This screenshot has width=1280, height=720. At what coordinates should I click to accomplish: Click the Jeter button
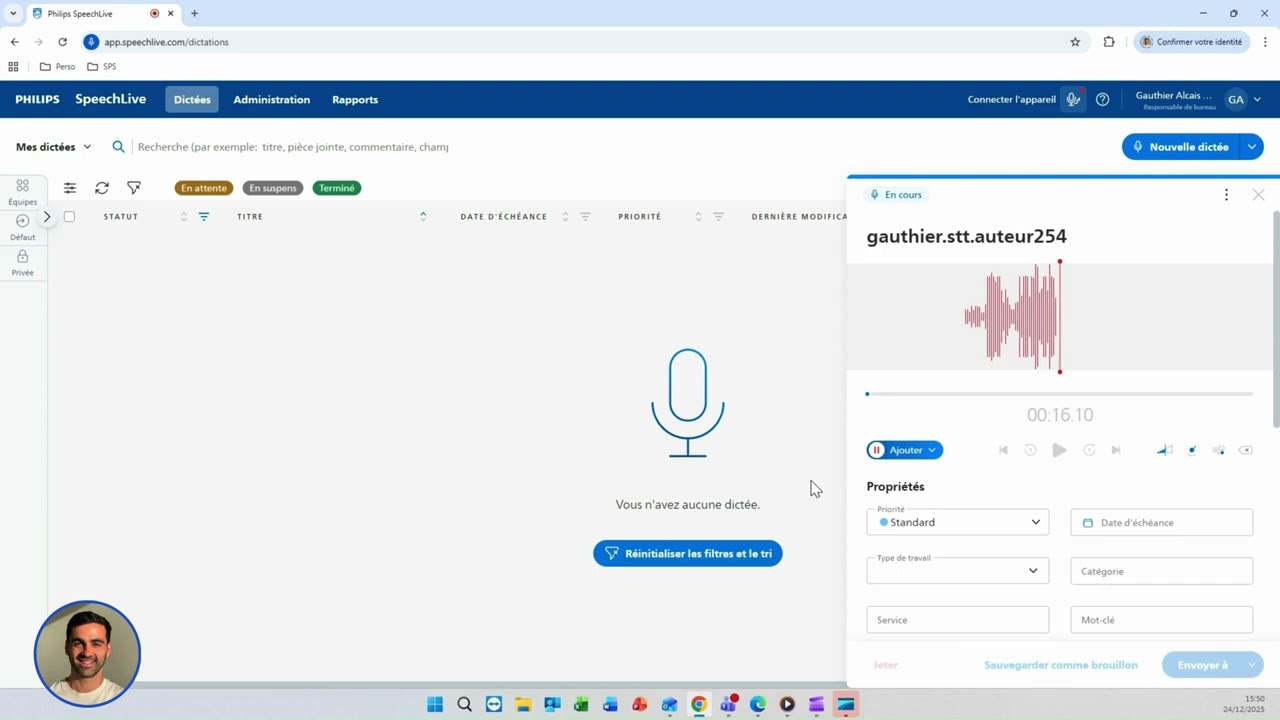coord(885,665)
